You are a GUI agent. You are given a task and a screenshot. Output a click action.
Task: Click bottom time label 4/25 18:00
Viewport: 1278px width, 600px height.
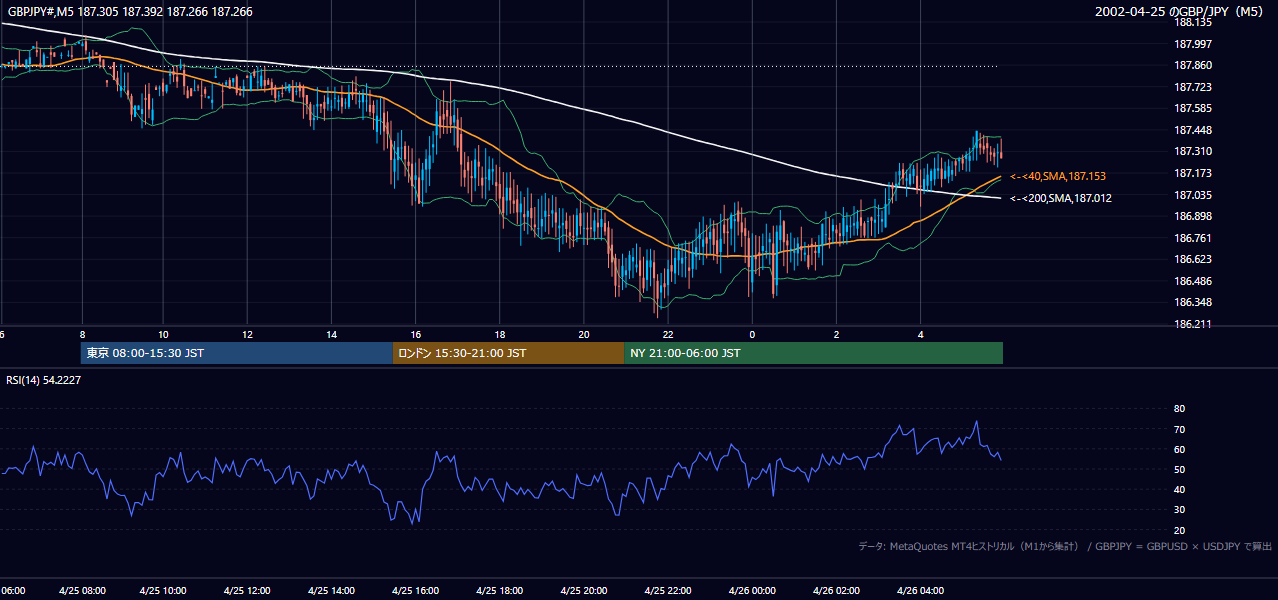pyautogui.click(x=500, y=590)
